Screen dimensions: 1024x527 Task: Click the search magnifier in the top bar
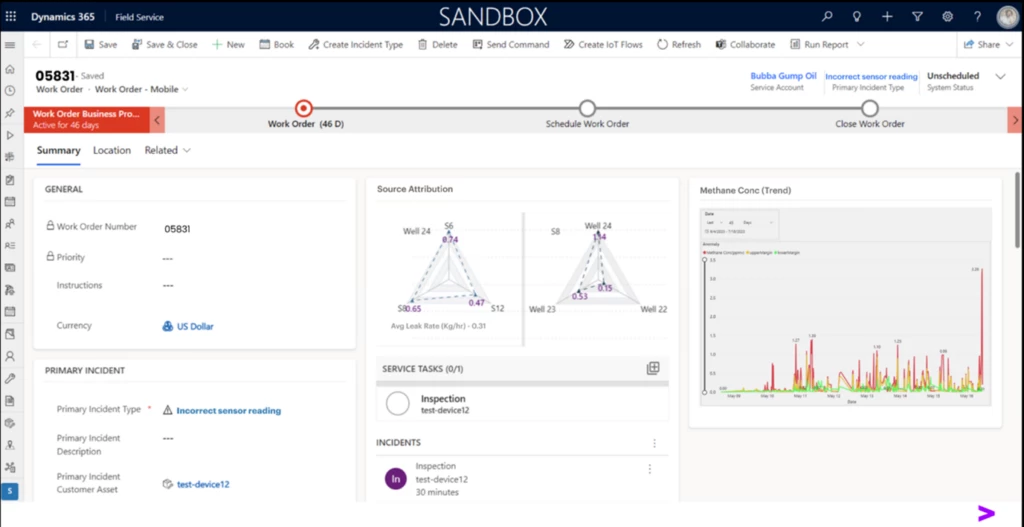[x=827, y=16]
